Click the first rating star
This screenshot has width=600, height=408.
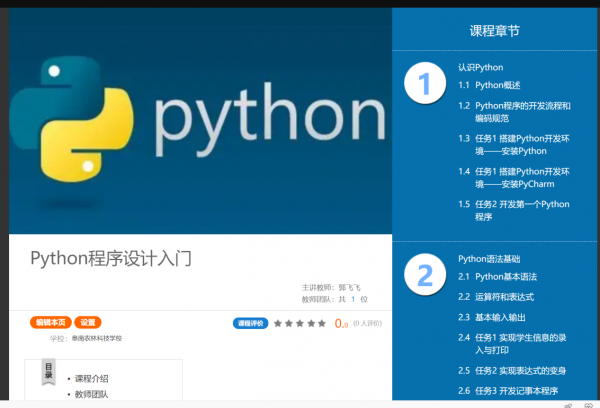[278, 323]
